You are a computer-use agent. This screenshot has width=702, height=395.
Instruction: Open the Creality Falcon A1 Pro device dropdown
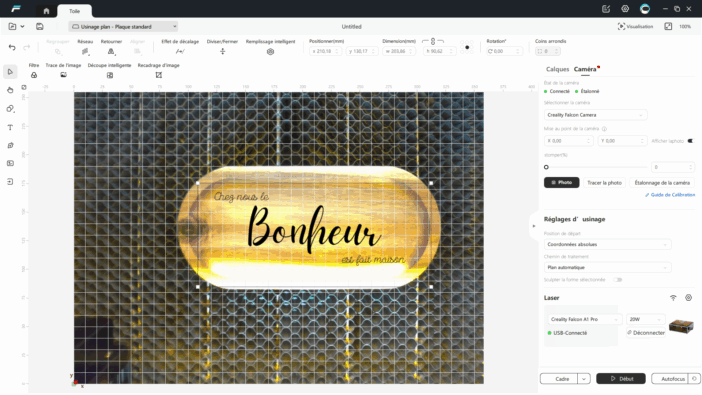[584, 319]
